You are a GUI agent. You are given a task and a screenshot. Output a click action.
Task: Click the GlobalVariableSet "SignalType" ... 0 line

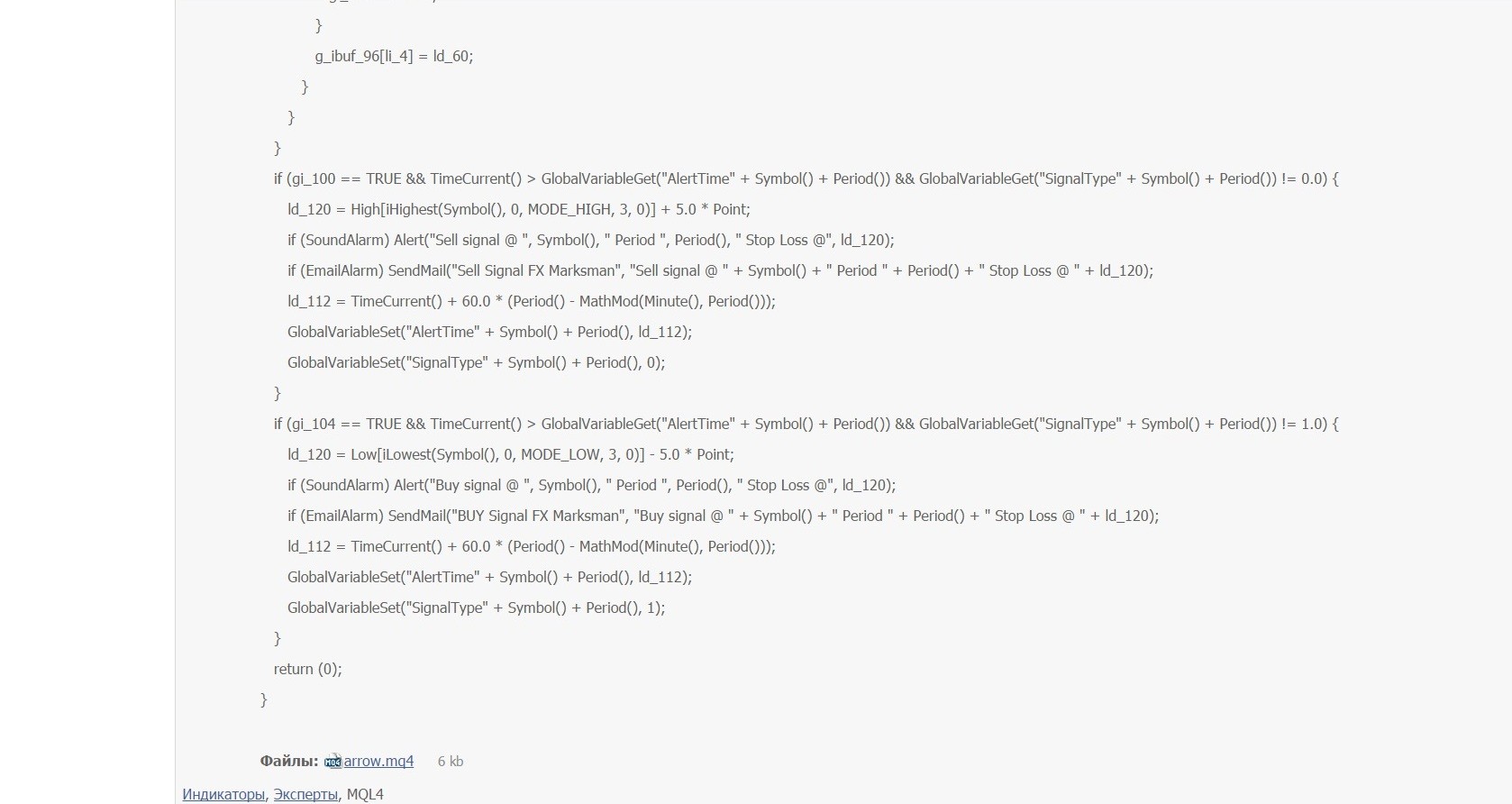[x=476, y=362]
